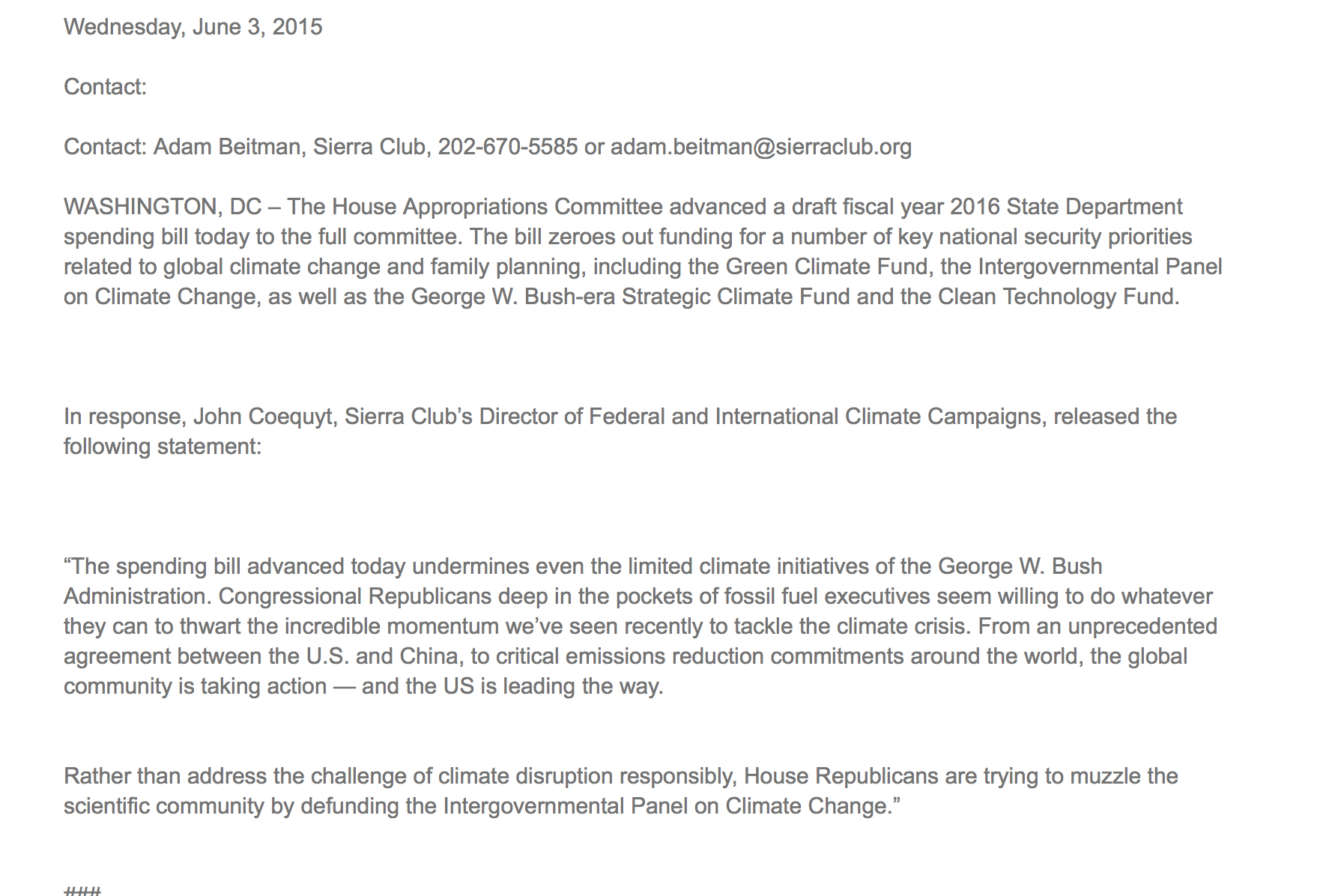
Task: Select the name Adam Beitman
Action: (x=226, y=147)
